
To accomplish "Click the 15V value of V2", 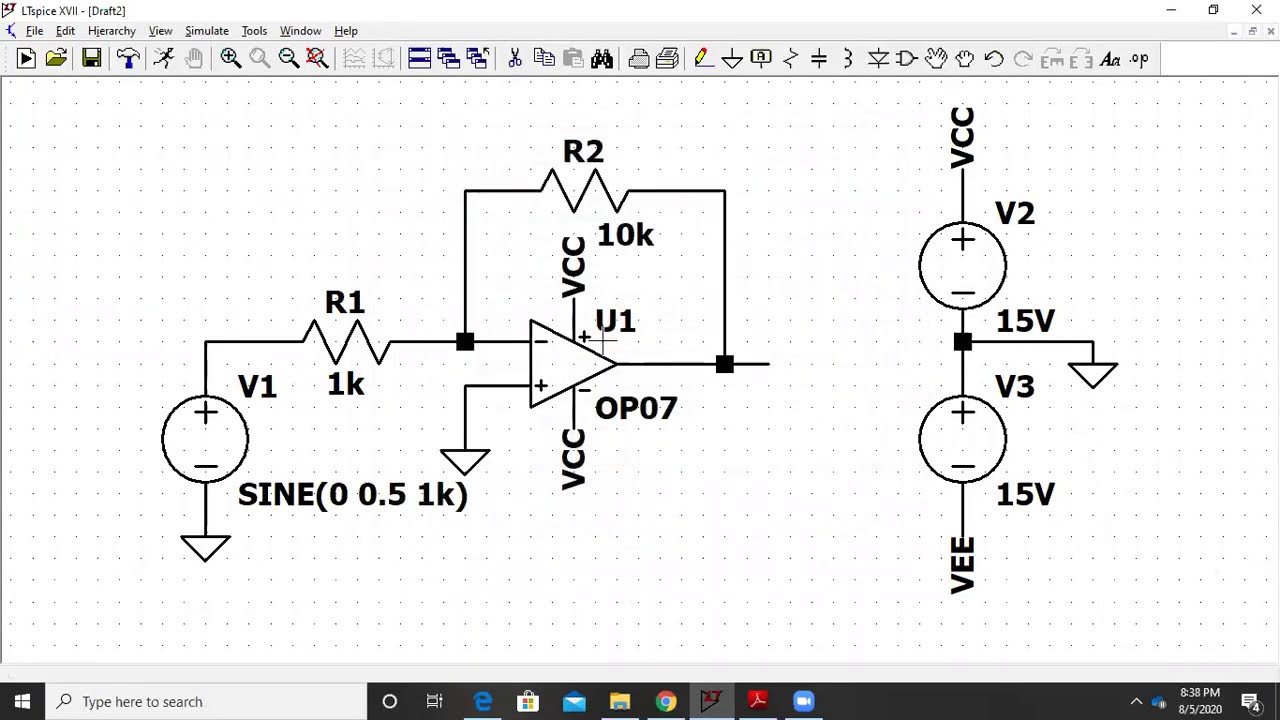I will [1025, 321].
